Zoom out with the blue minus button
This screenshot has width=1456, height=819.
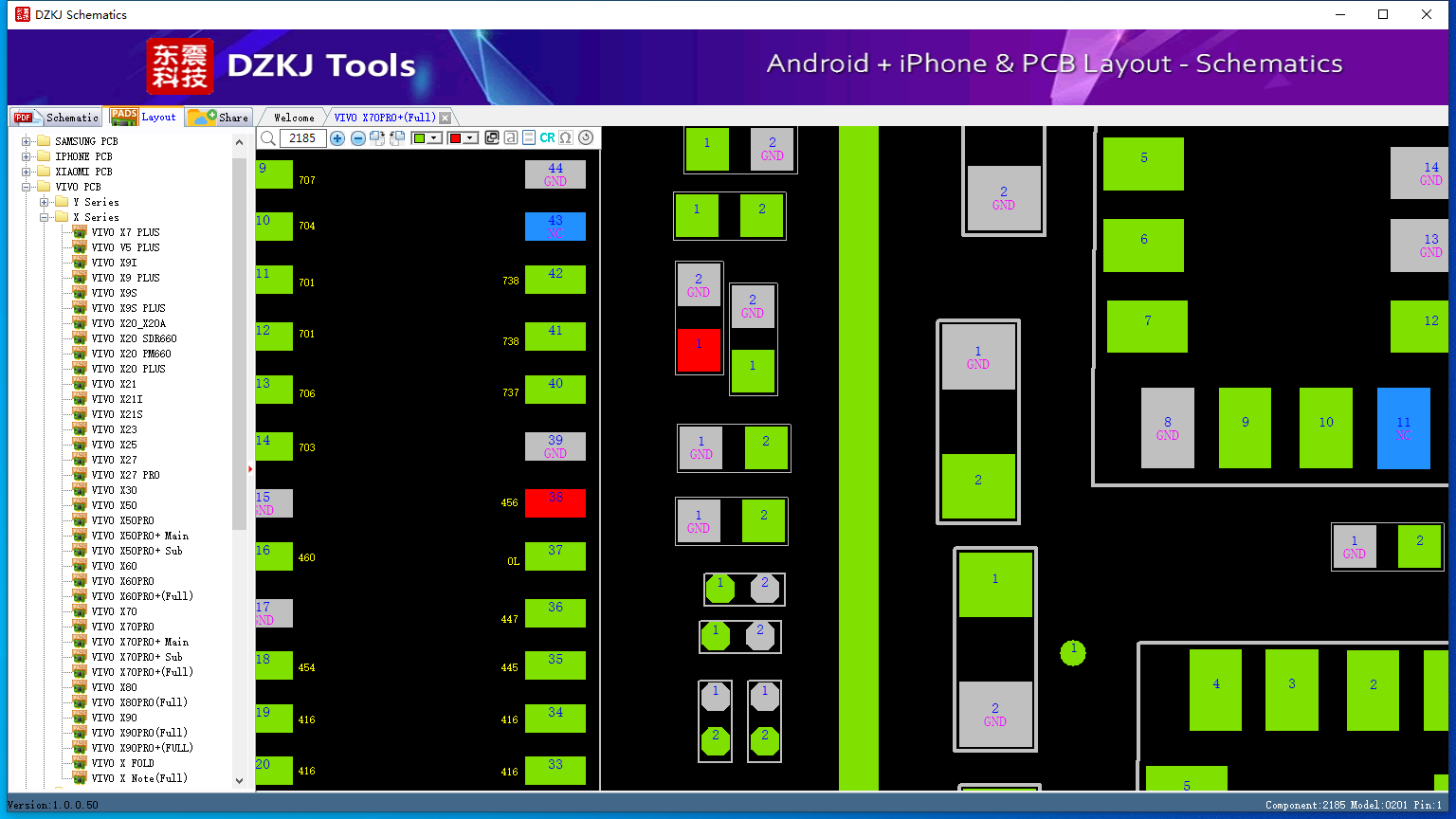click(358, 138)
